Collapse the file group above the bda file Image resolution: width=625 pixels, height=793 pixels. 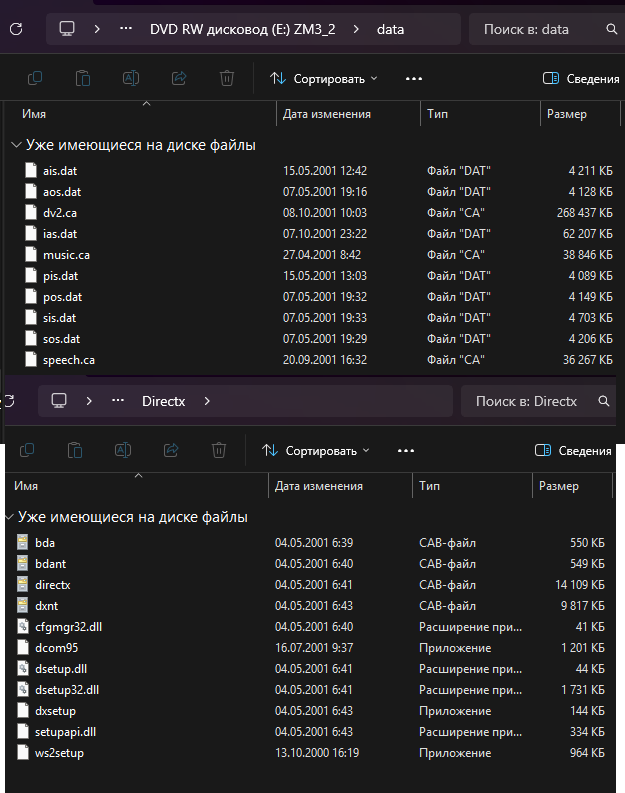(x=9, y=517)
